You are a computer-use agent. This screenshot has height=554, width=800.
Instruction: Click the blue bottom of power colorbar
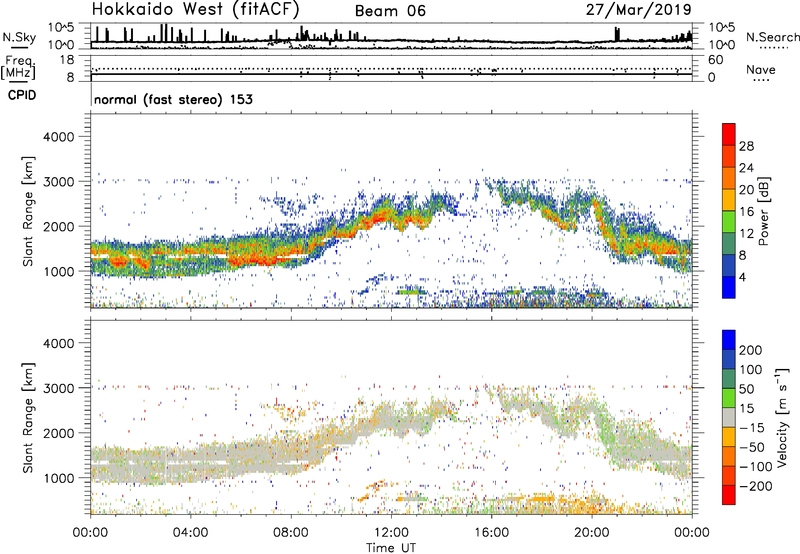729,287
